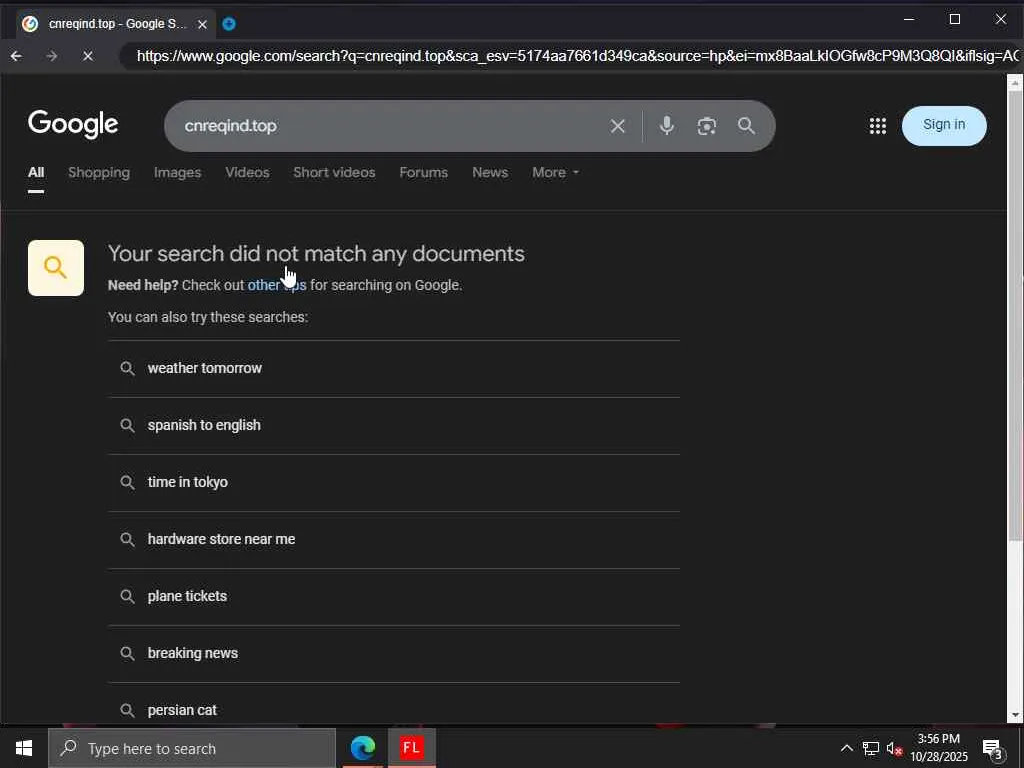Expand the More dropdown
The width and height of the screenshot is (1024, 768).
click(x=555, y=172)
